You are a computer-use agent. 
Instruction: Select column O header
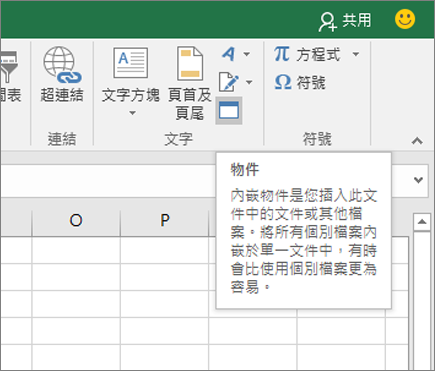point(76,220)
